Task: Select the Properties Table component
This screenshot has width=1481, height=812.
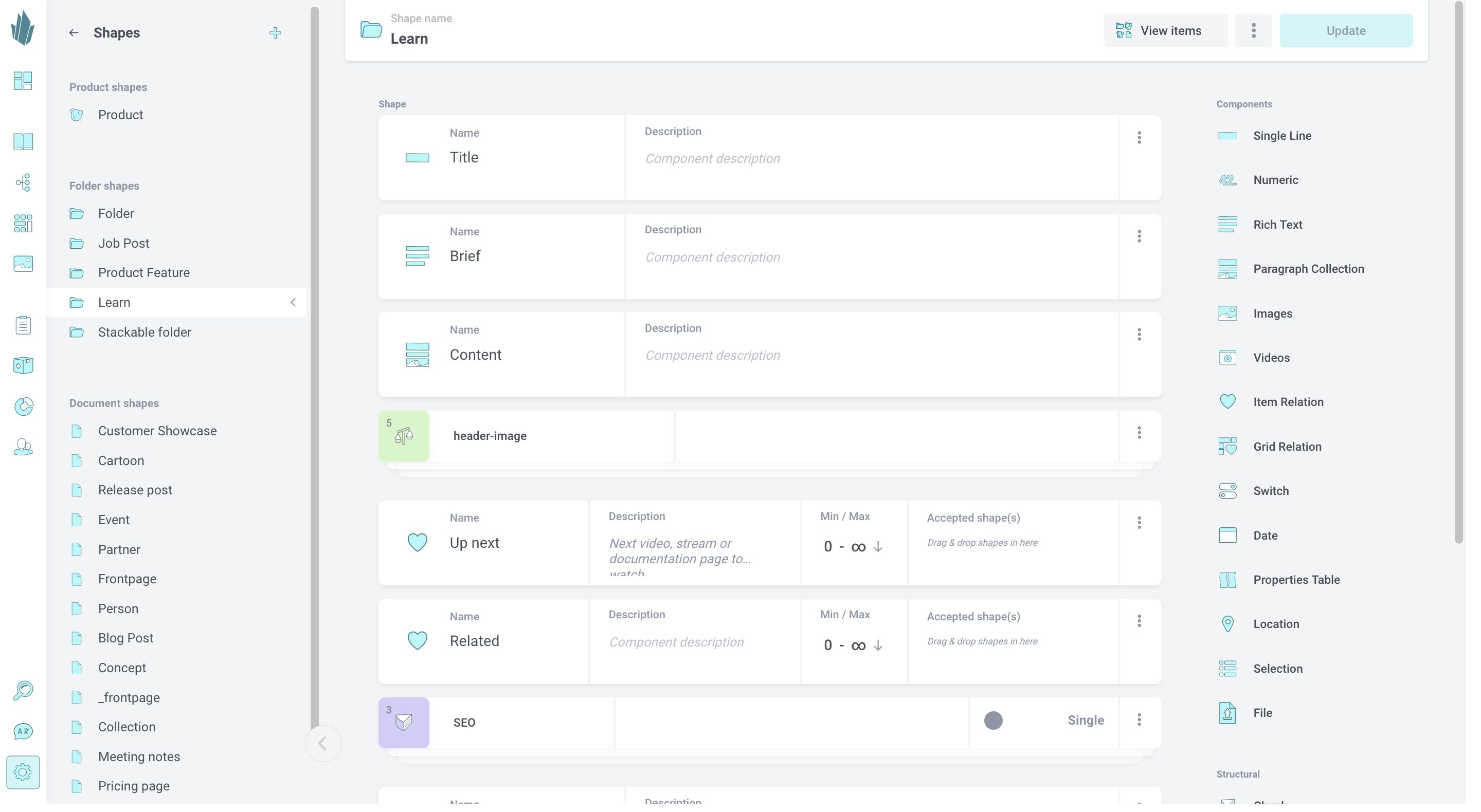Action: 1296,580
